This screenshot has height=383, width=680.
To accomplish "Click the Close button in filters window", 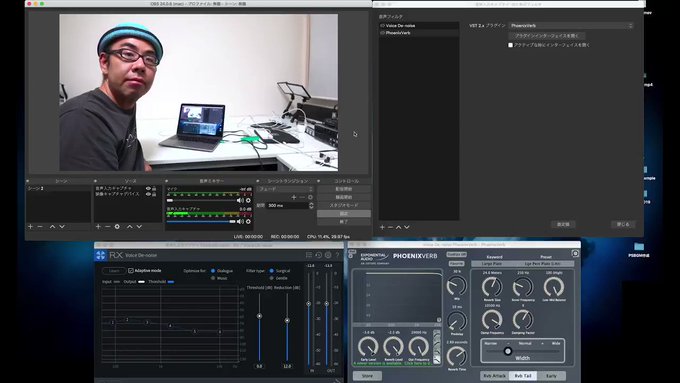I will tap(623, 224).
